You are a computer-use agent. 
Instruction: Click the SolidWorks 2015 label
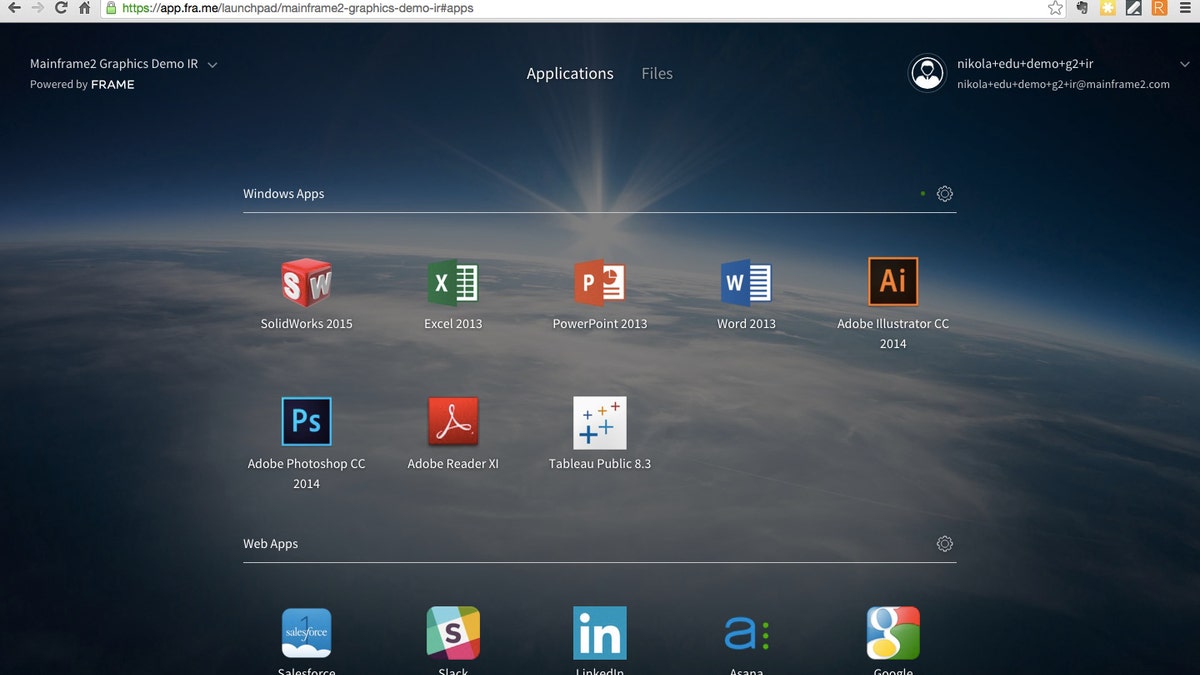pyautogui.click(x=306, y=324)
